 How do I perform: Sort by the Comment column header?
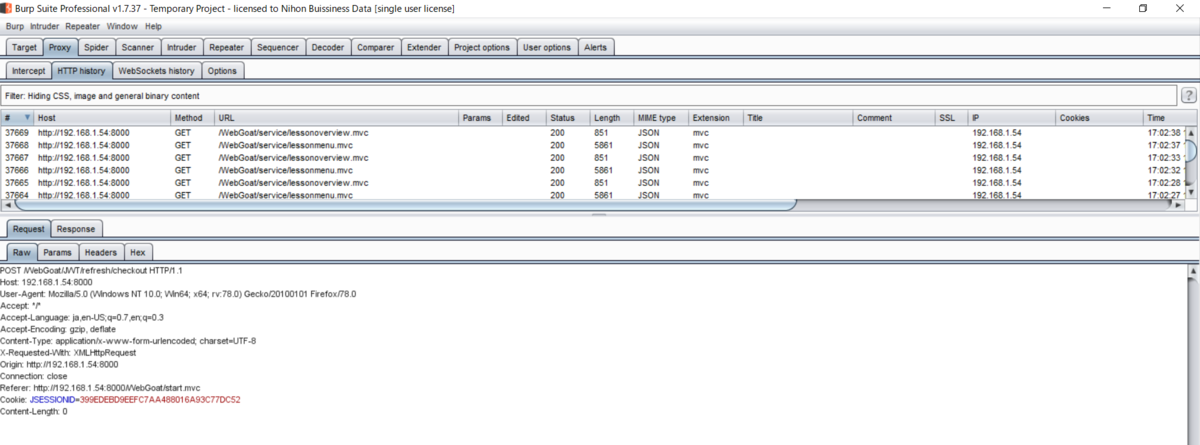tap(895, 118)
